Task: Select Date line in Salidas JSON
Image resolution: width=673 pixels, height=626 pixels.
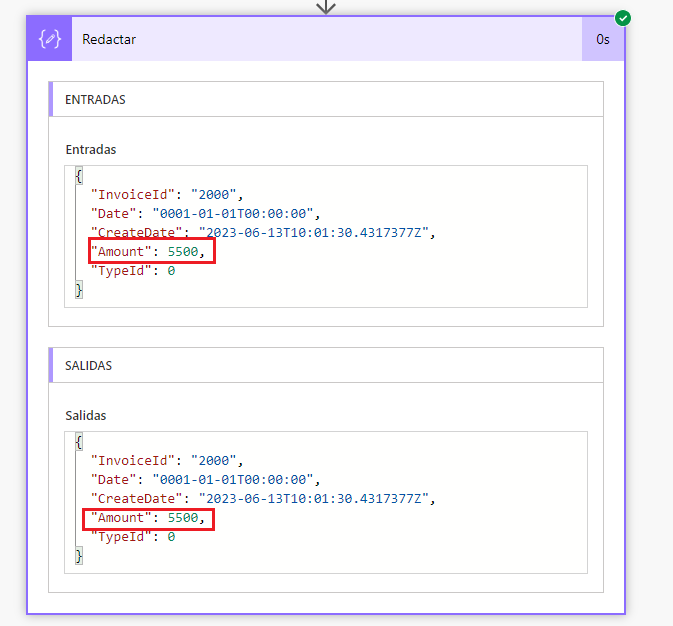Action: (x=205, y=480)
